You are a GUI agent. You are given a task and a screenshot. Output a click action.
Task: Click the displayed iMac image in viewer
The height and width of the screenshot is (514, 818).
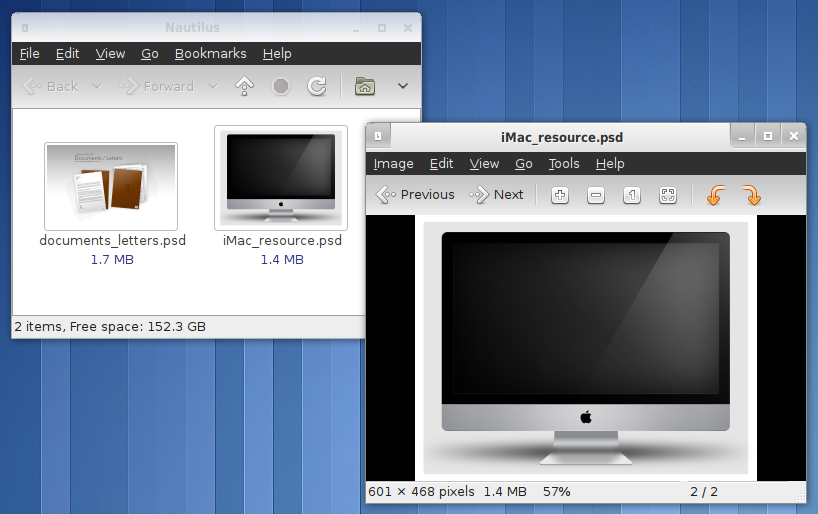[x=586, y=348]
